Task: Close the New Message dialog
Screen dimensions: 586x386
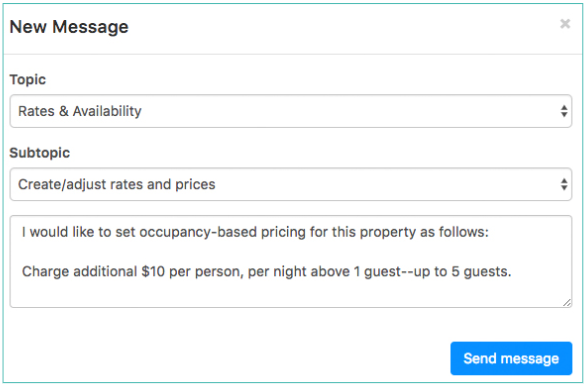Action: pos(565,24)
